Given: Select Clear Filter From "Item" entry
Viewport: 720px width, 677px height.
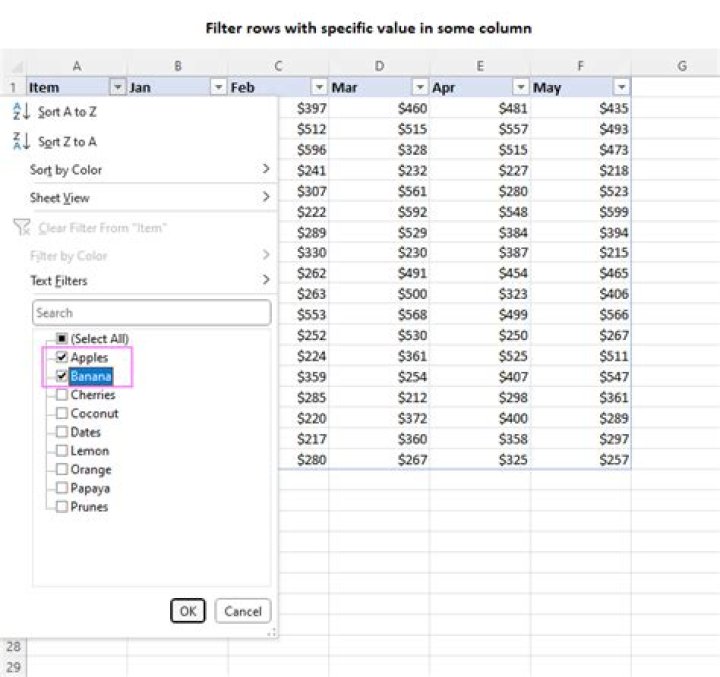Looking at the screenshot, I should tap(102, 228).
